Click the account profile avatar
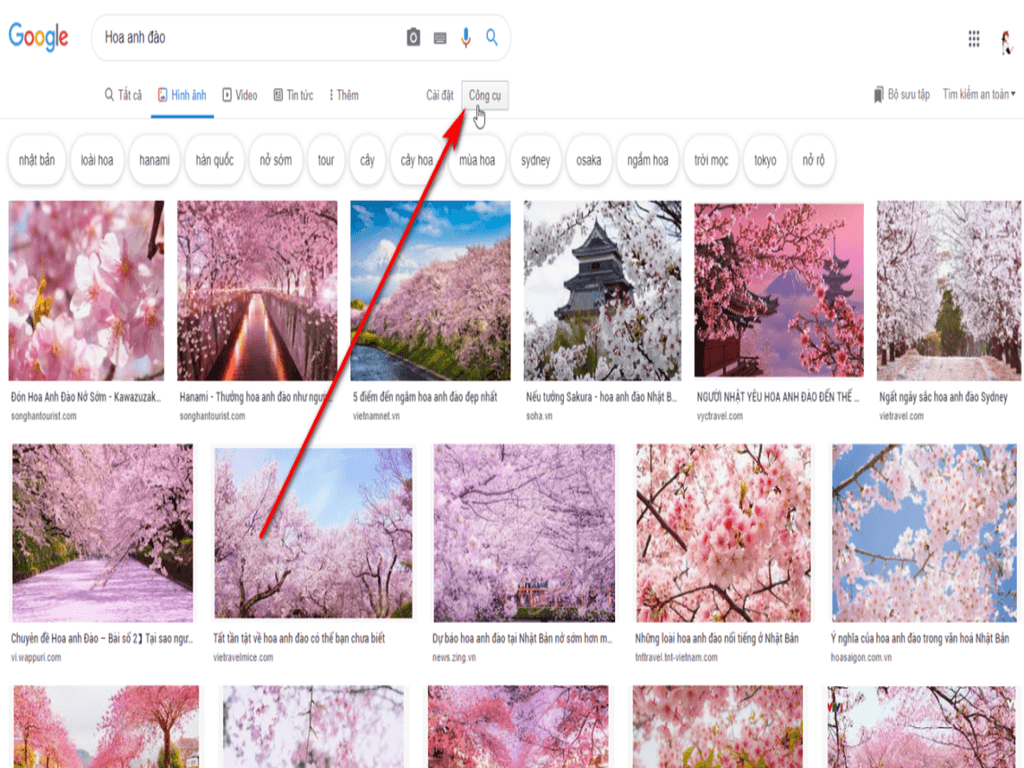The width and height of the screenshot is (1024, 768). (x=1006, y=40)
